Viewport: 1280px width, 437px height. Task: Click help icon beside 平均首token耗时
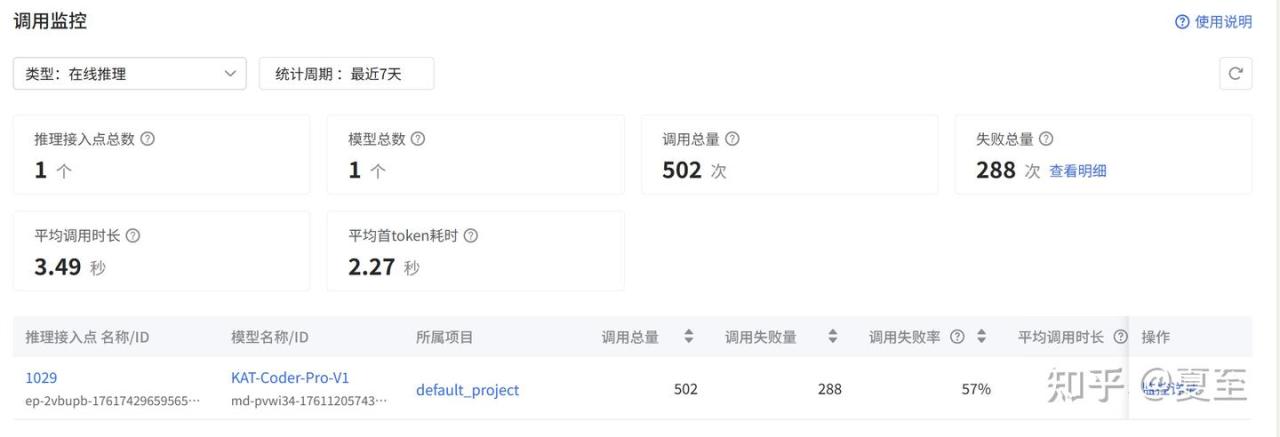(x=470, y=235)
